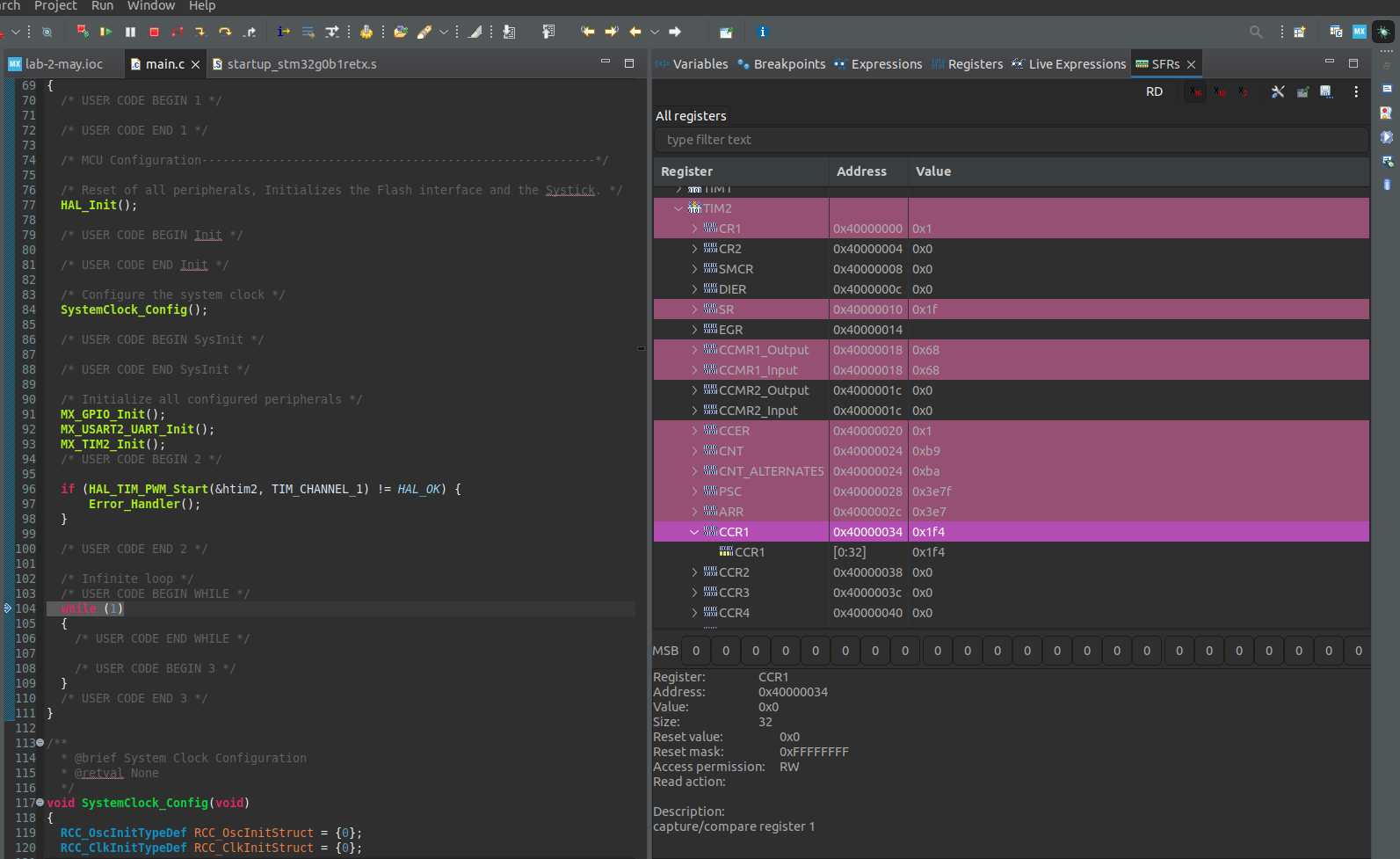
Task: Click the Terminate and Relaunch icon
Action: coord(83,32)
